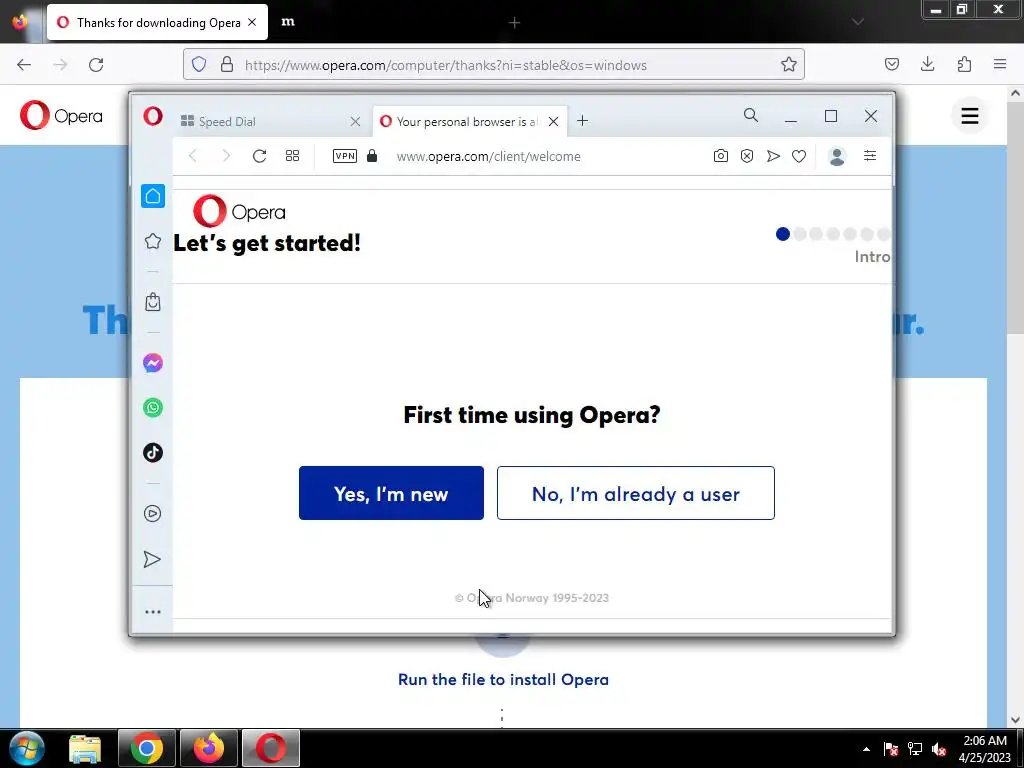Click Opera address field with welcome URL
The image size is (1024, 768).
point(488,157)
